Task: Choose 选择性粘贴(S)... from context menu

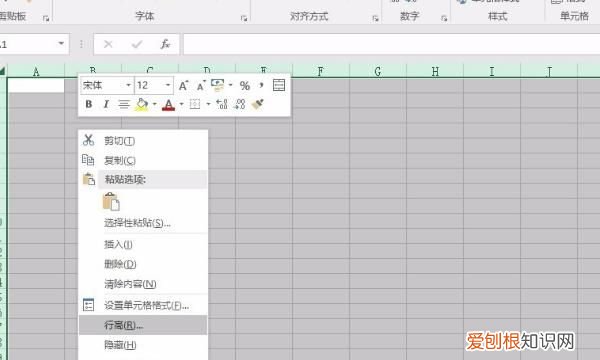Action: [143, 223]
